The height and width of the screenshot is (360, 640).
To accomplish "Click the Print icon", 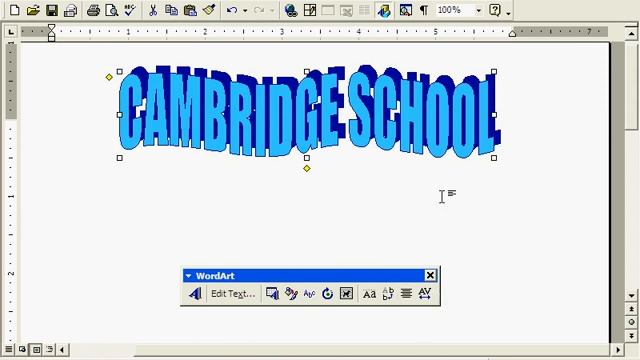I will tap(93, 10).
